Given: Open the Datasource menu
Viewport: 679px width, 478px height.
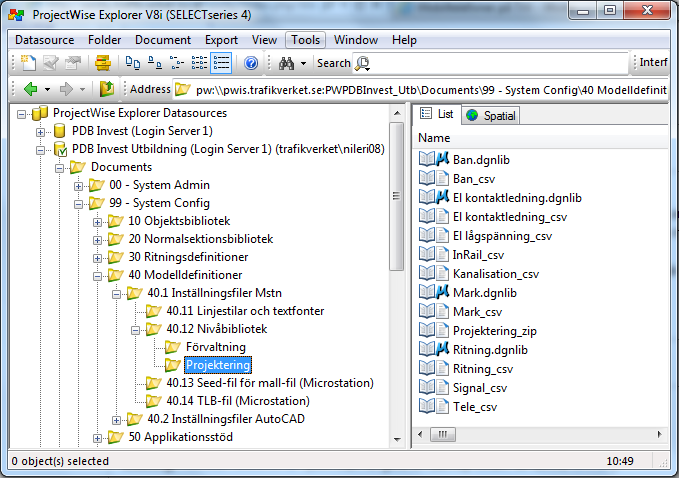Looking at the screenshot, I should click(45, 40).
